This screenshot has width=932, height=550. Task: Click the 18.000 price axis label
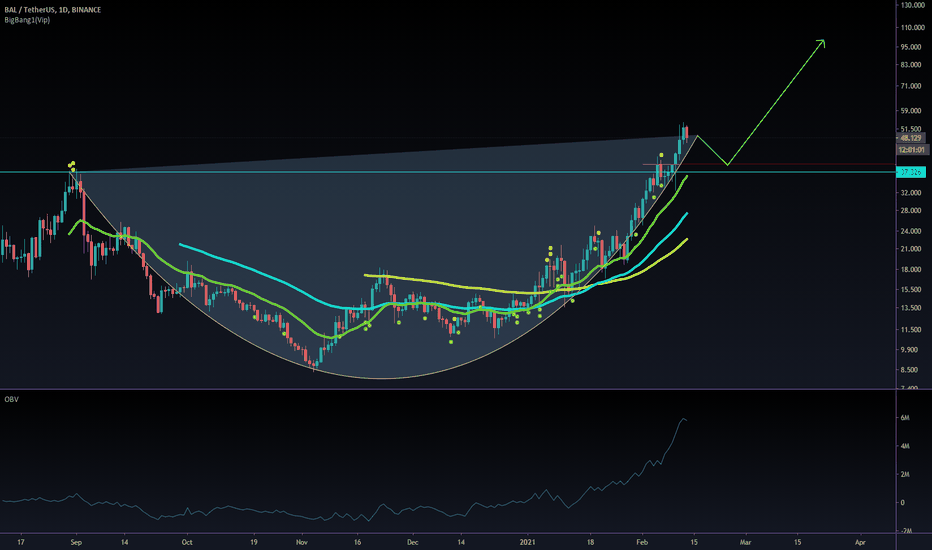pyautogui.click(x=911, y=270)
